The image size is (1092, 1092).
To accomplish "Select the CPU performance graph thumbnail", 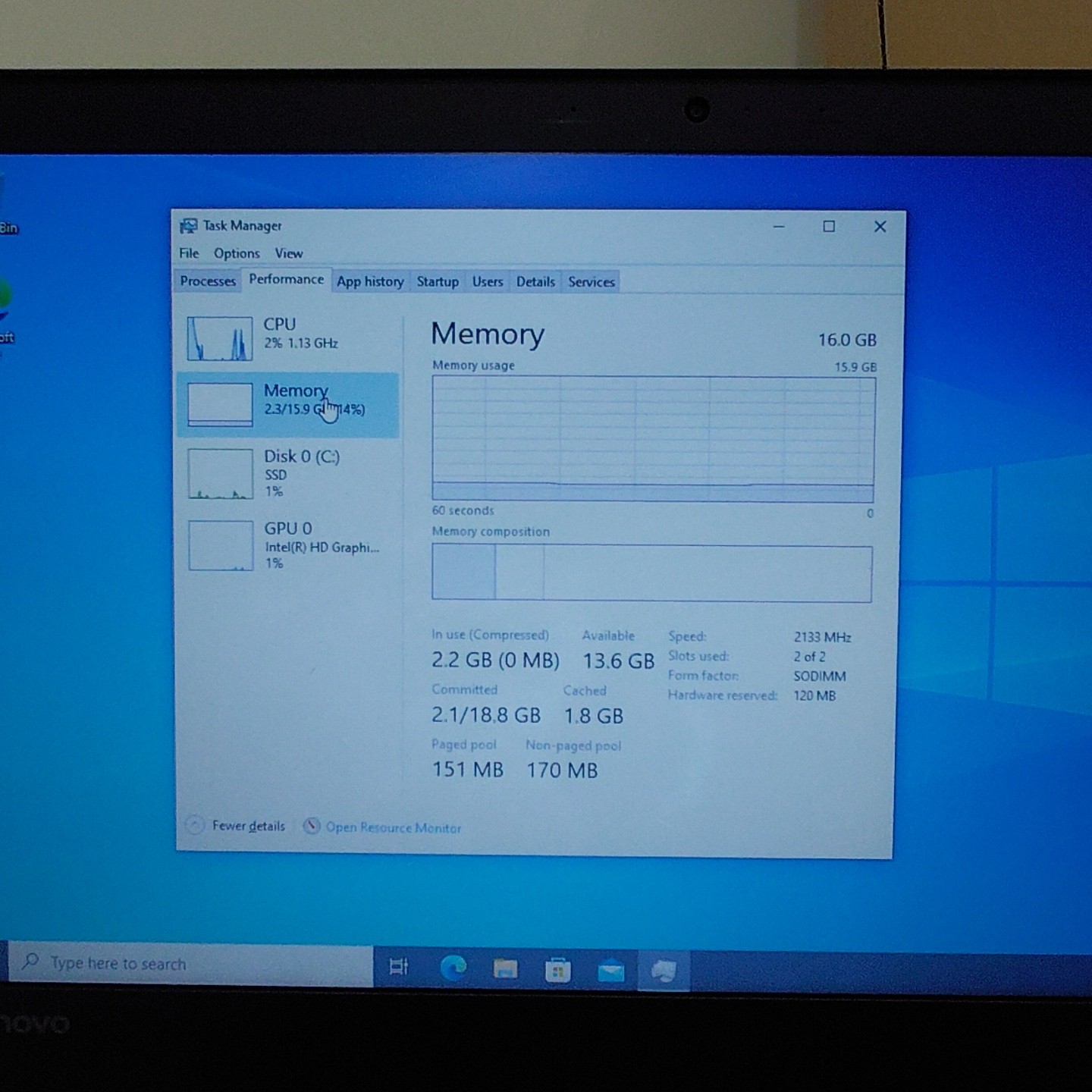I will click(x=220, y=338).
